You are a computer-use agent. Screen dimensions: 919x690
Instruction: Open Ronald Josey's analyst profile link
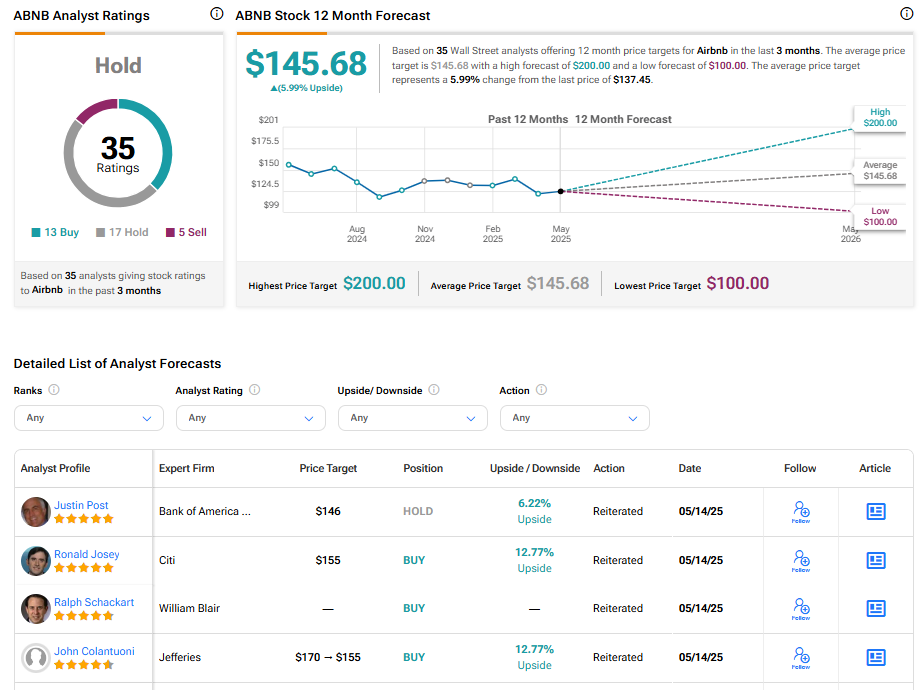pos(87,554)
